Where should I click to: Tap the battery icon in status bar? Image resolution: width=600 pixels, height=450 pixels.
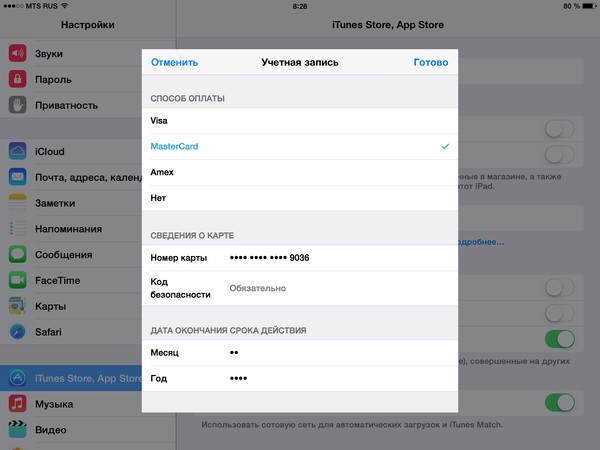pos(589,6)
